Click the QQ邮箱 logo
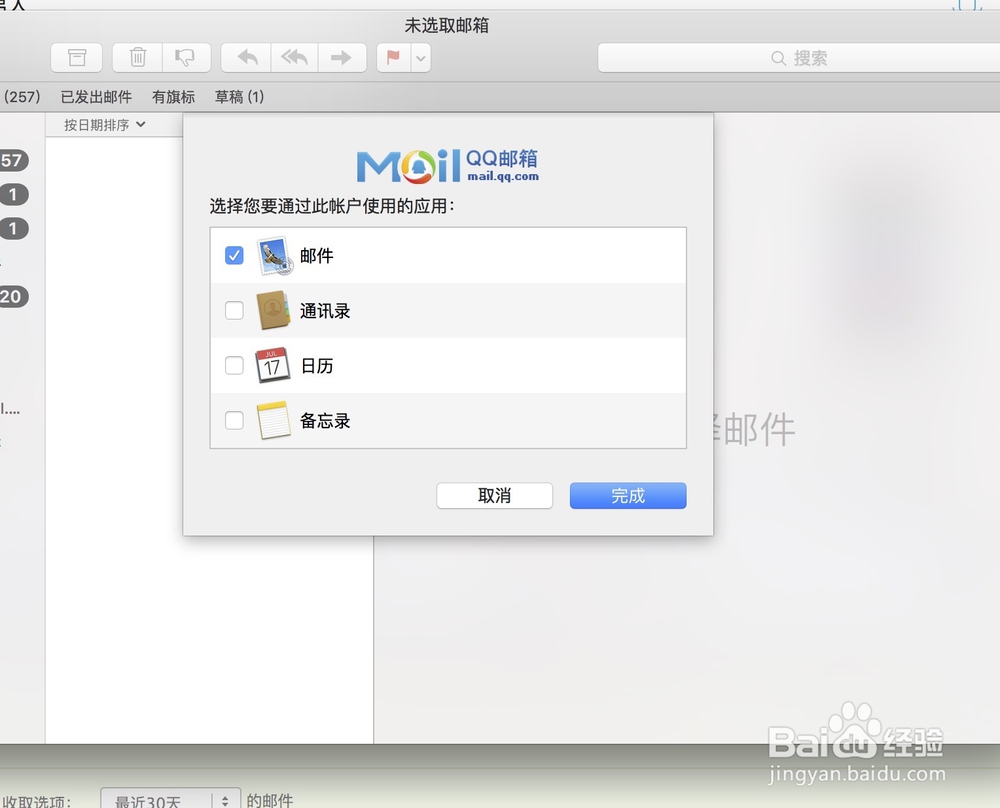1000x808 pixels. click(448, 166)
